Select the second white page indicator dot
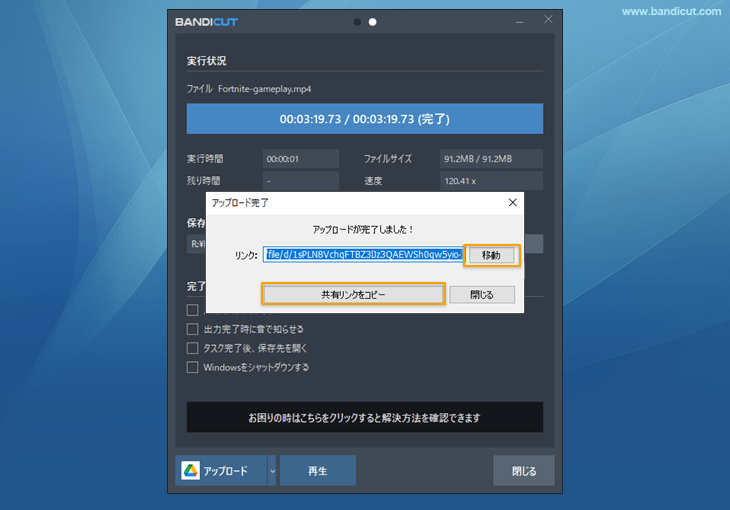The height and width of the screenshot is (510, 730). pos(372,22)
